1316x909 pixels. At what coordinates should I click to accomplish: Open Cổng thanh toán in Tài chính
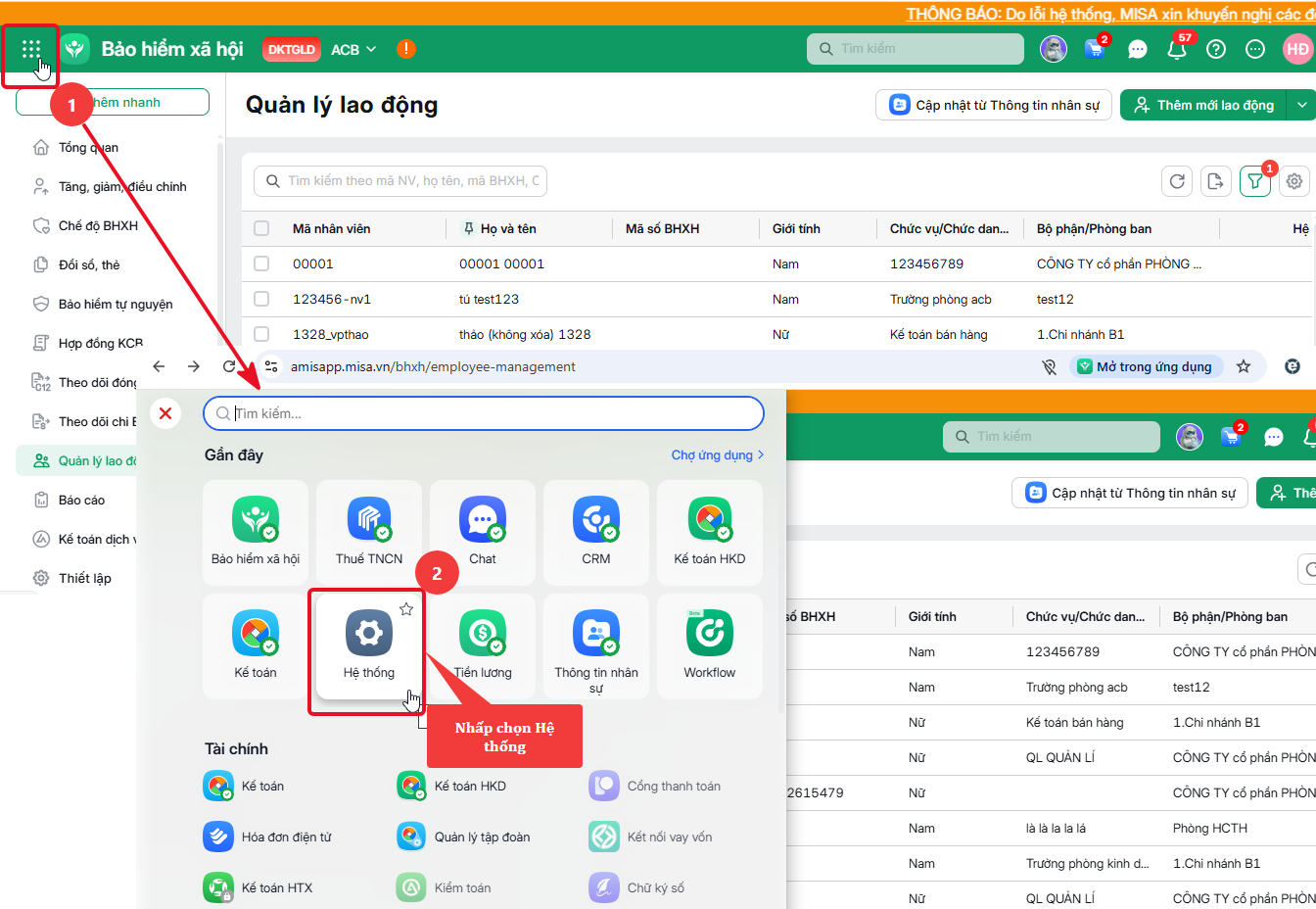[655, 787]
